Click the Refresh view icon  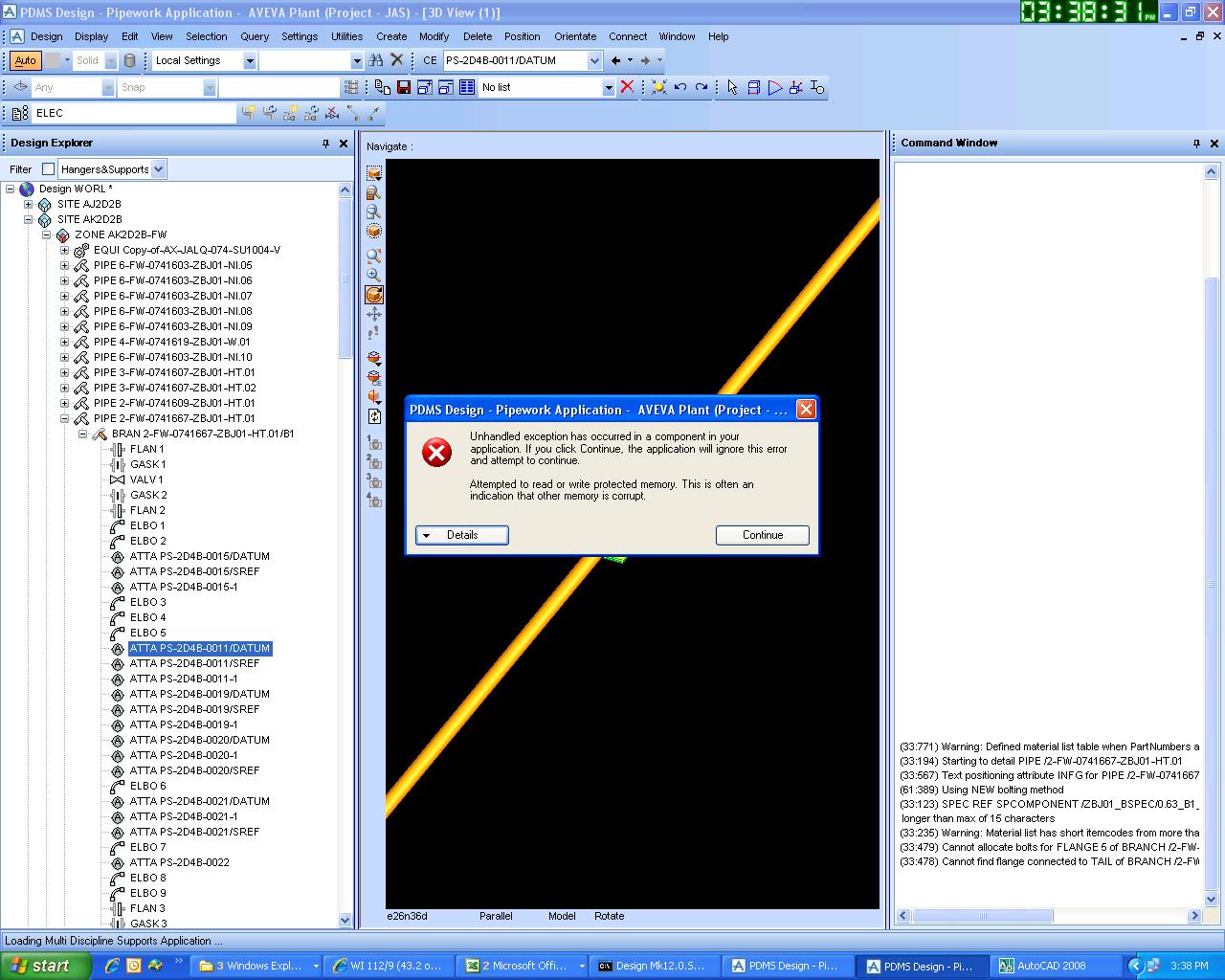[x=374, y=416]
